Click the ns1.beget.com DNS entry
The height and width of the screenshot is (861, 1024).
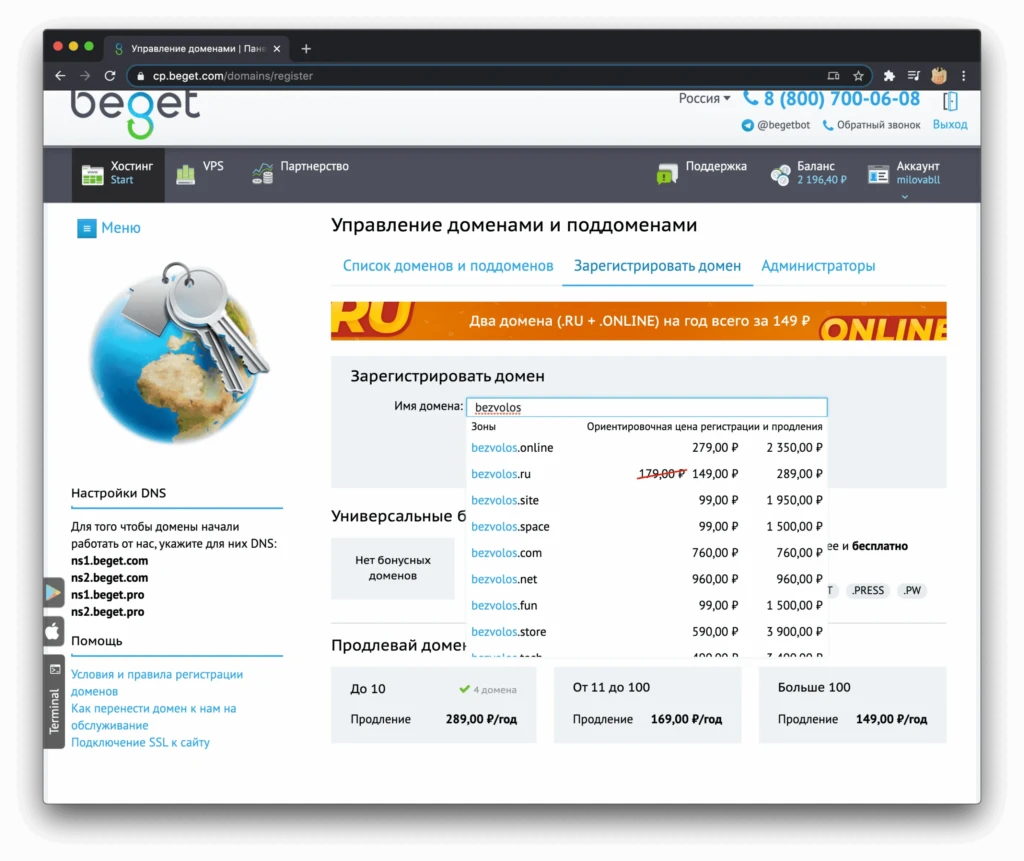coord(110,560)
